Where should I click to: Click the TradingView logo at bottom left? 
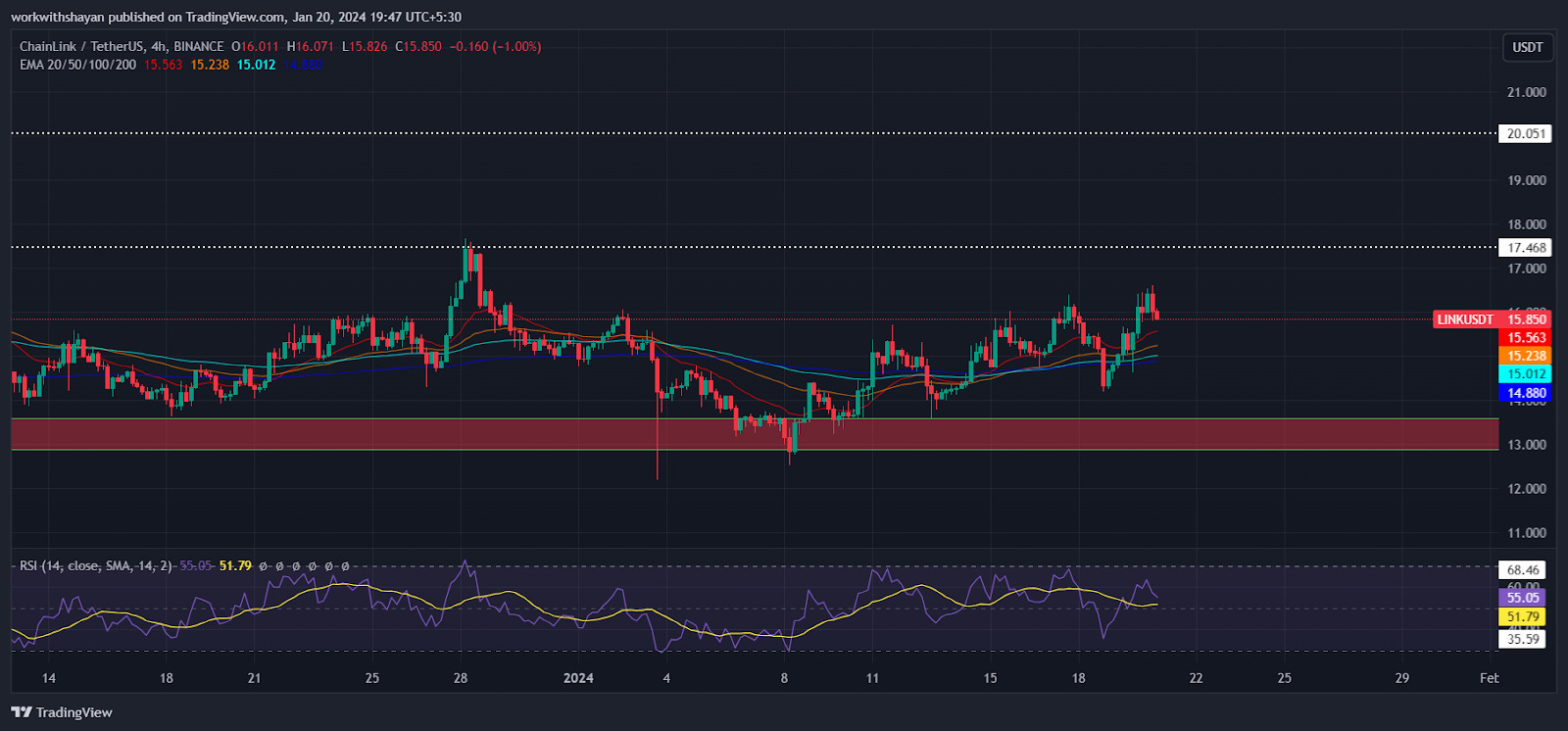click(x=62, y=712)
